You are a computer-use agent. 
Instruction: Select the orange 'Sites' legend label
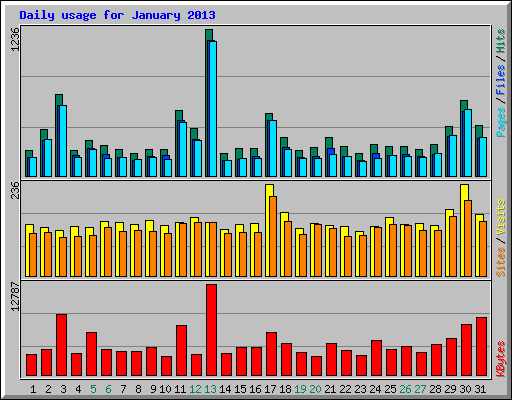500,262
